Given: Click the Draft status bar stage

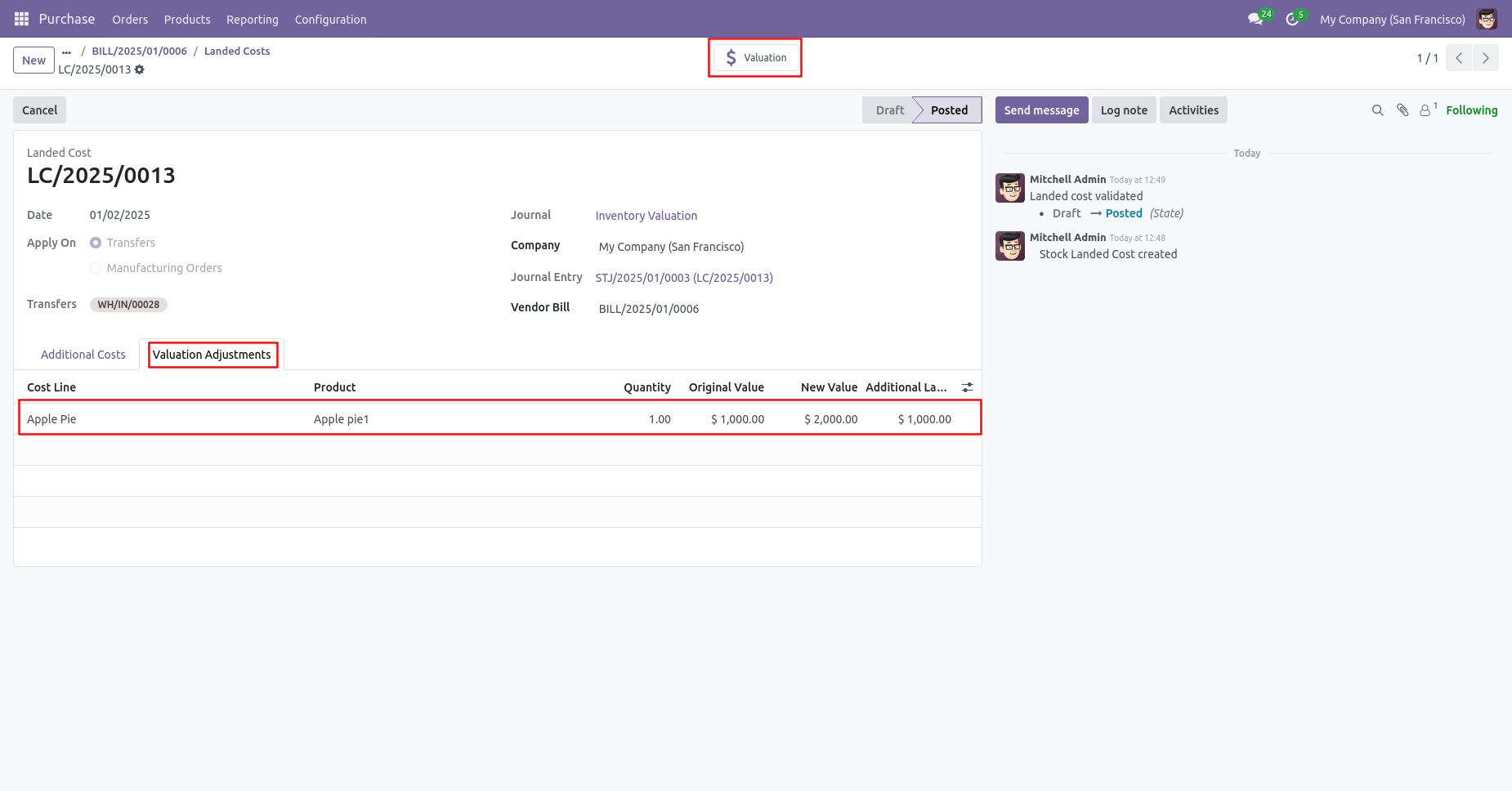Looking at the screenshot, I should tap(888, 110).
